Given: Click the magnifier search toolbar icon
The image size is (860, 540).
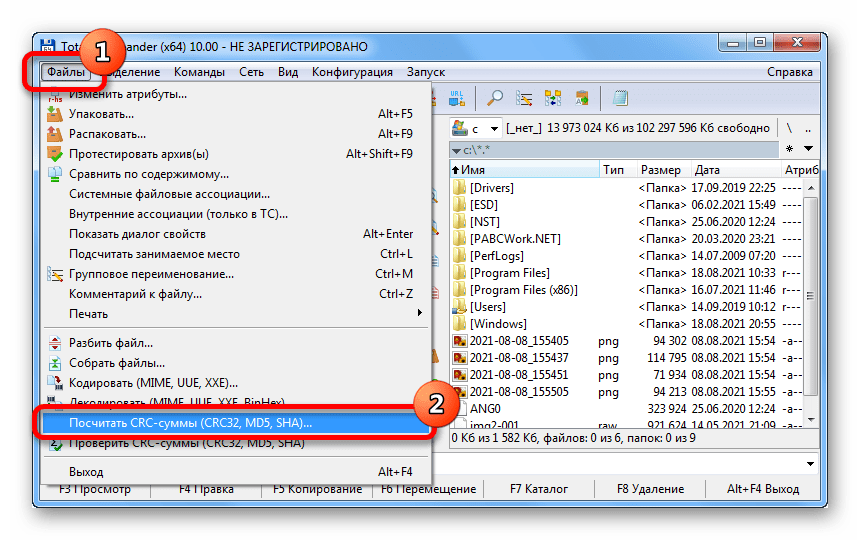Looking at the screenshot, I should (x=495, y=98).
